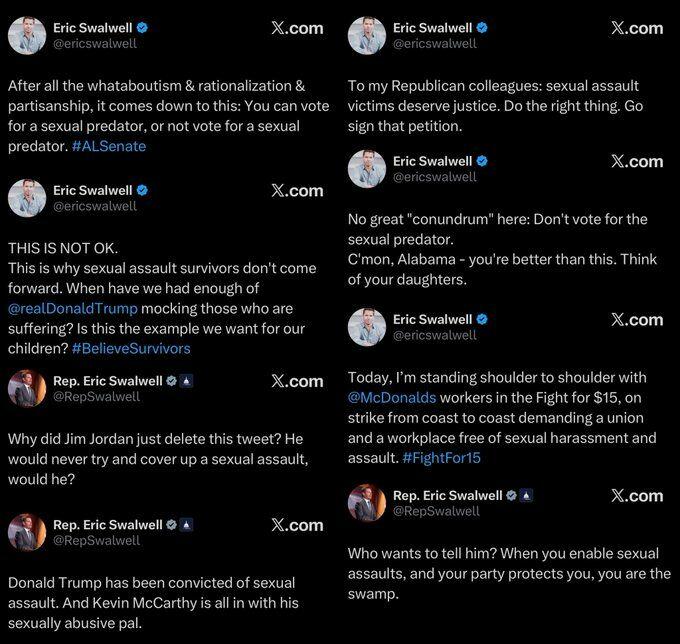Click the government badge on the "swamp" tweet
The width and height of the screenshot is (680, 644).
[x=528, y=495]
